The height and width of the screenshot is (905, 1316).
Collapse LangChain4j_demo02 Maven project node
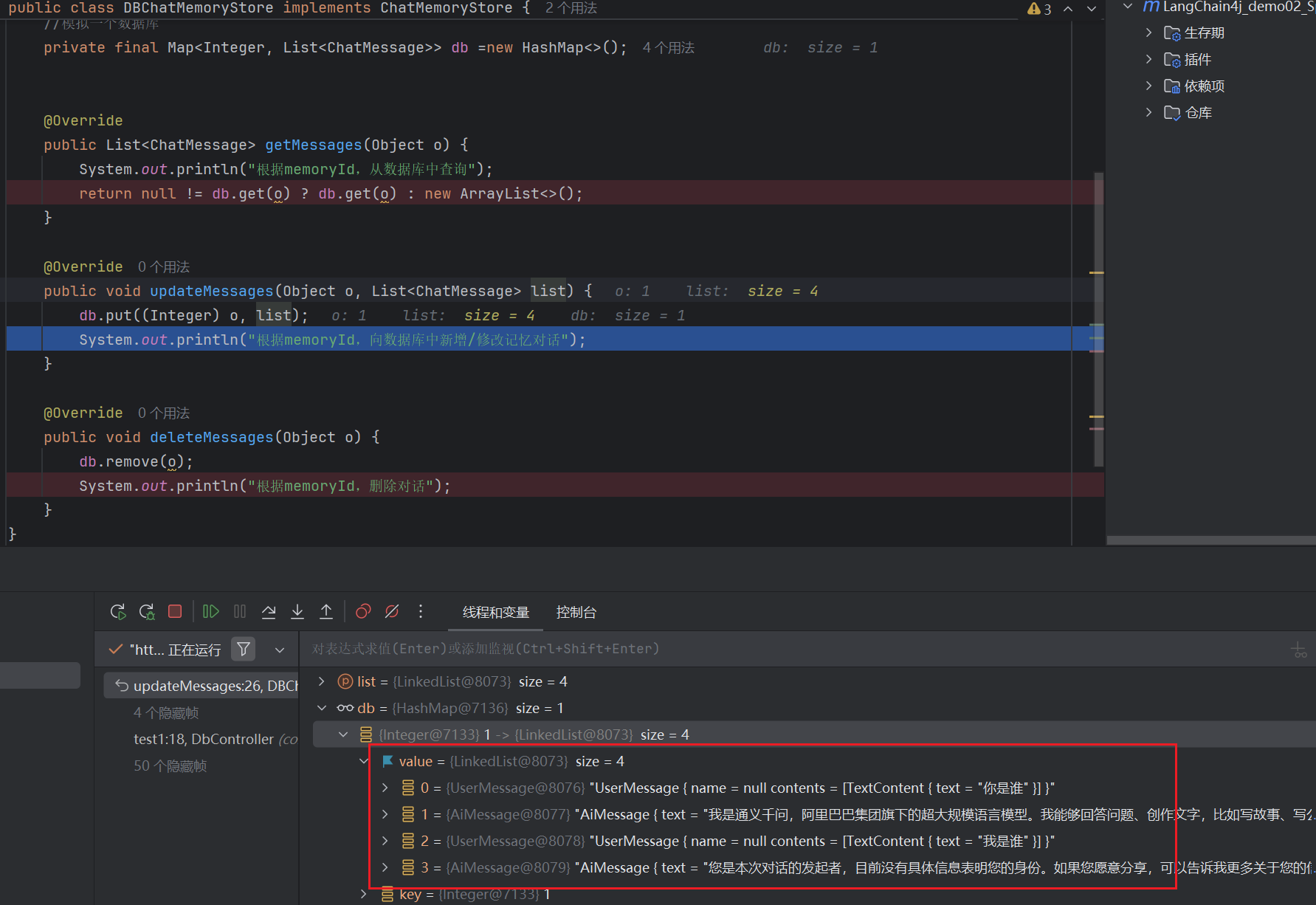1128,7
